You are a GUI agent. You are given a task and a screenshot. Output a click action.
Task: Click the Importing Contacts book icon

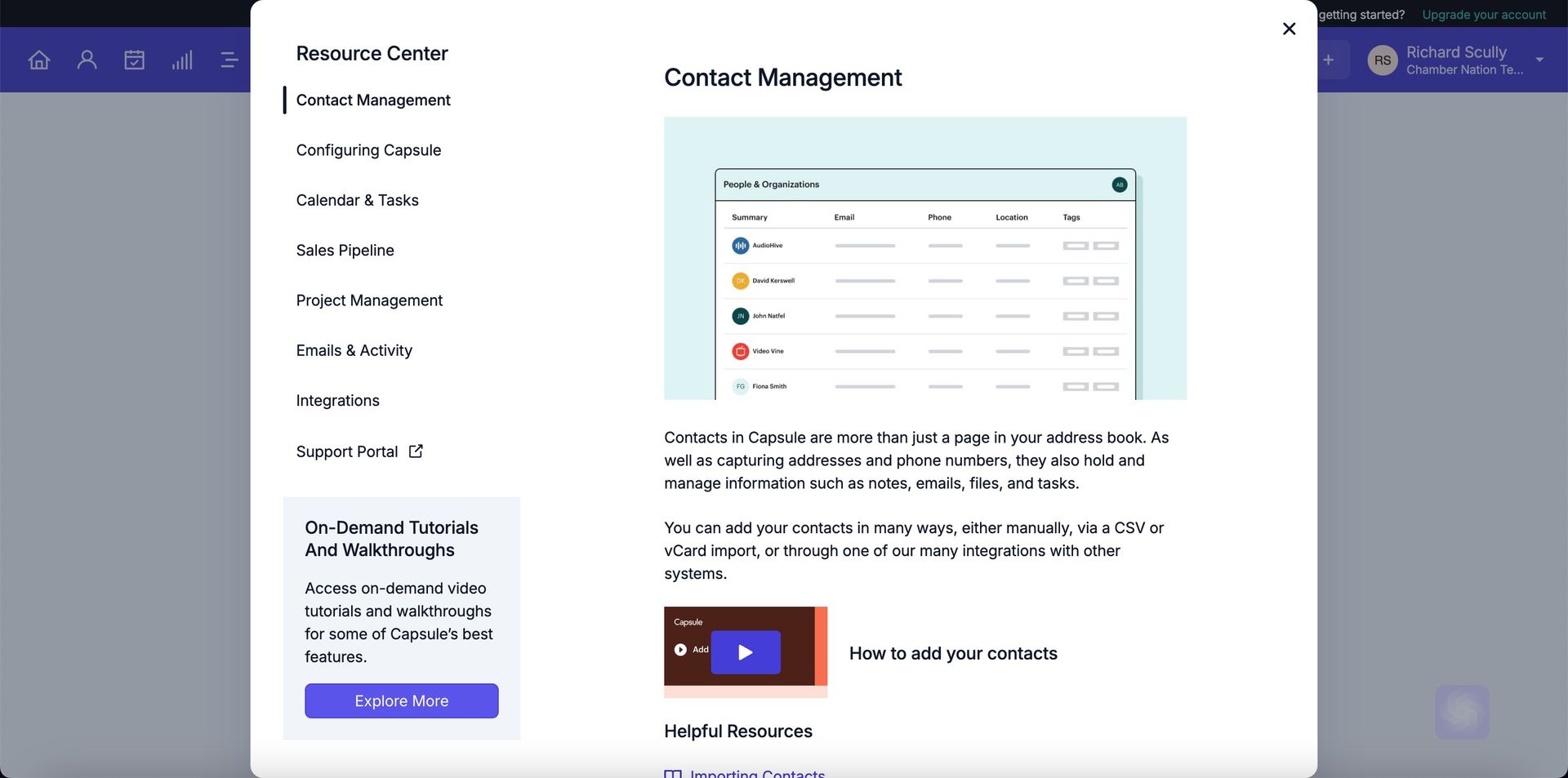coord(673,774)
